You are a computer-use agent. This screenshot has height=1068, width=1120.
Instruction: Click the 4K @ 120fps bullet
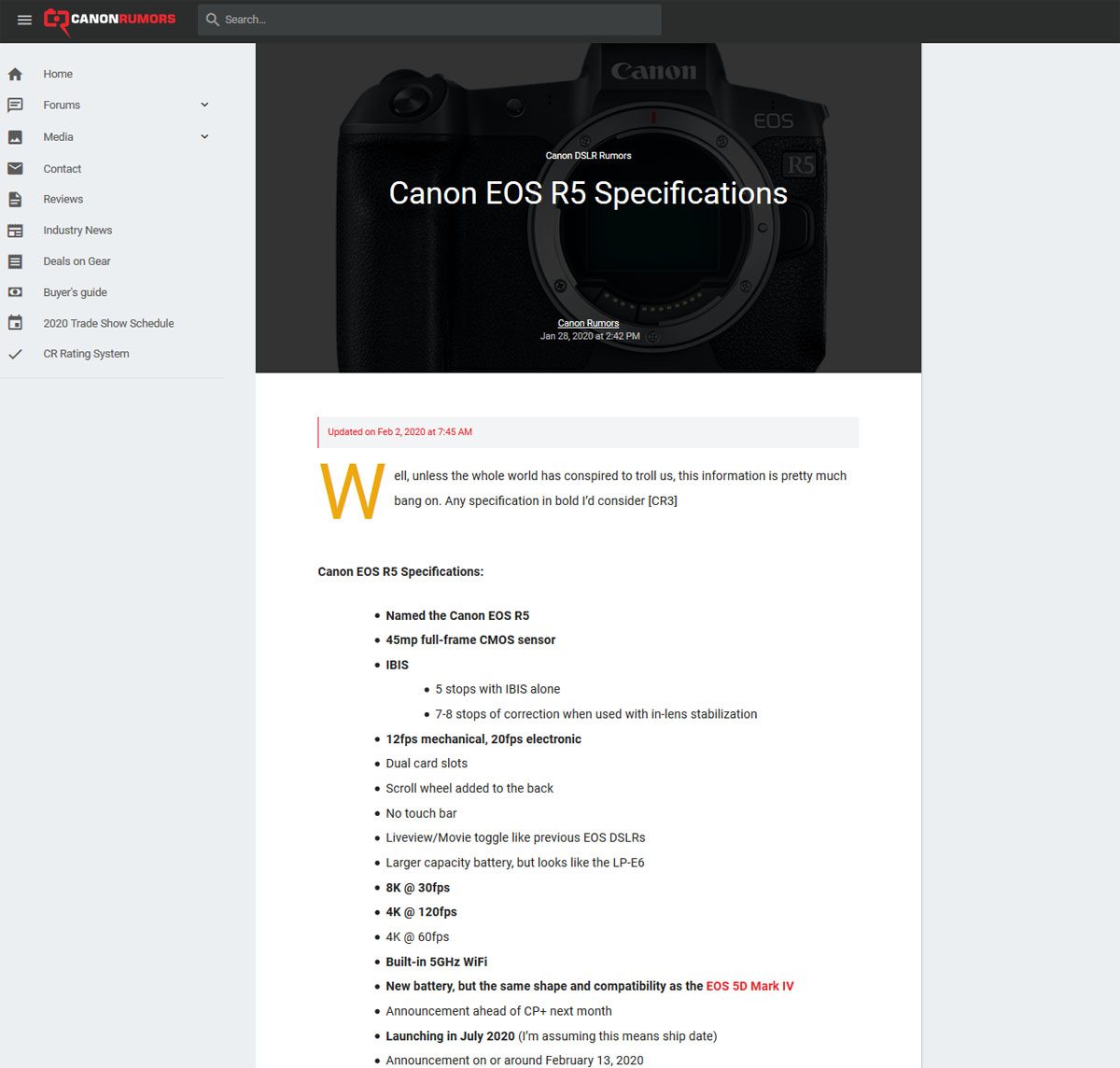click(x=421, y=912)
